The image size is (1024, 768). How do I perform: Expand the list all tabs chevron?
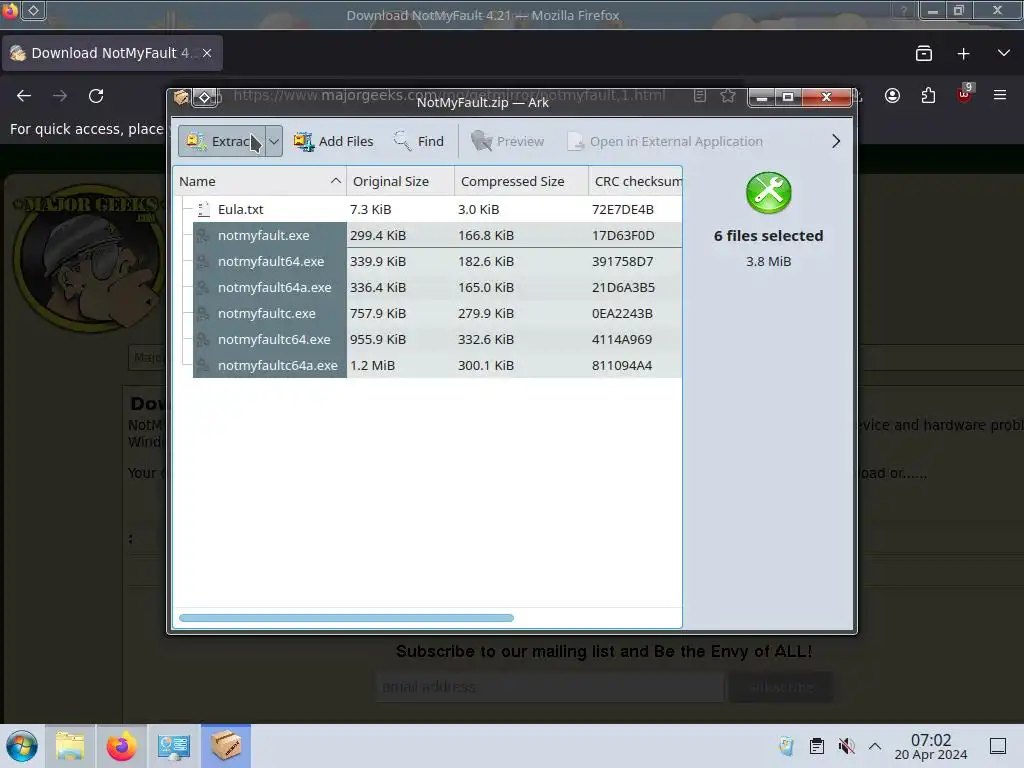[x=1004, y=54]
